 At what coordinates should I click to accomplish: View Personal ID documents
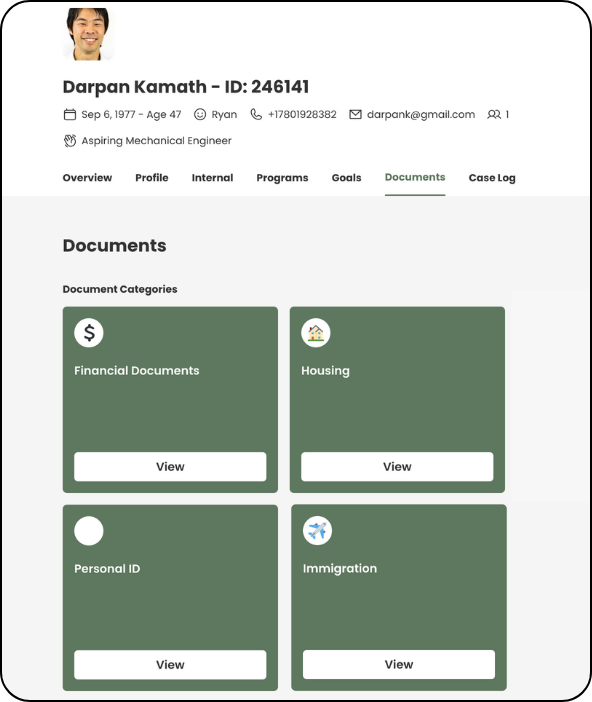click(x=170, y=664)
